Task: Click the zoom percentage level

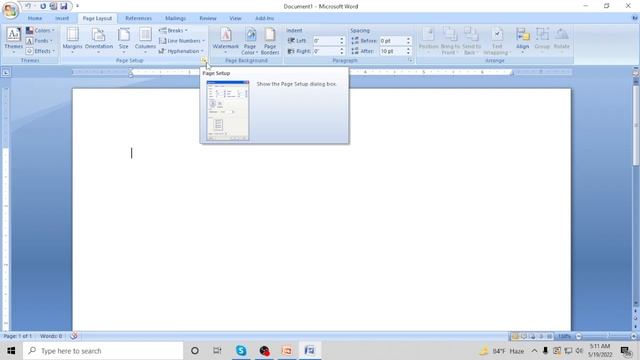Action: coord(564,336)
